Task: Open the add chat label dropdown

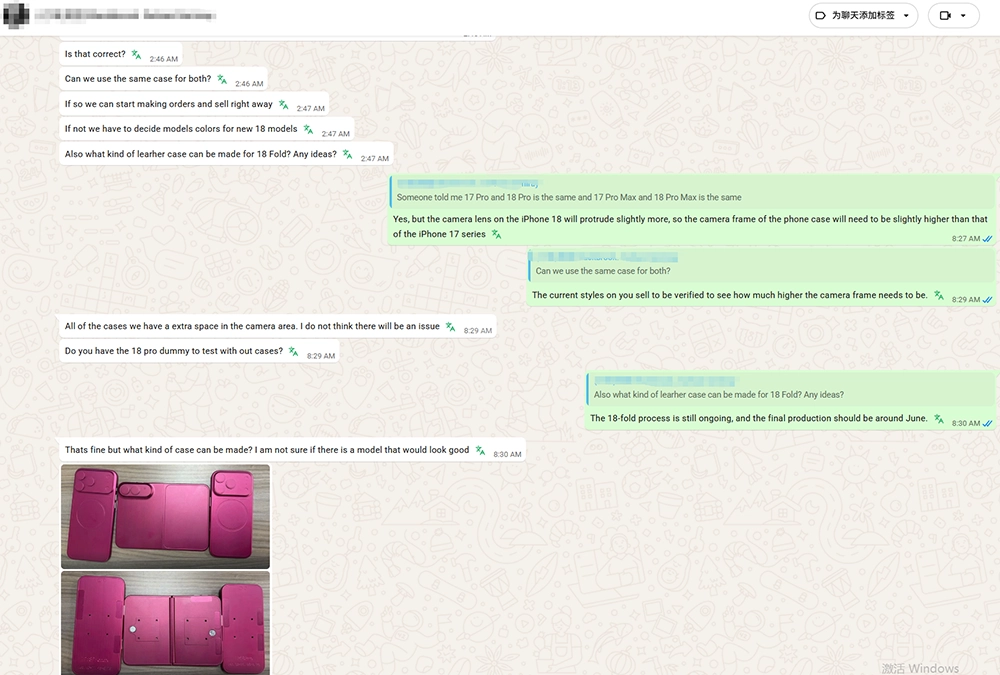Action: click(x=863, y=15)
